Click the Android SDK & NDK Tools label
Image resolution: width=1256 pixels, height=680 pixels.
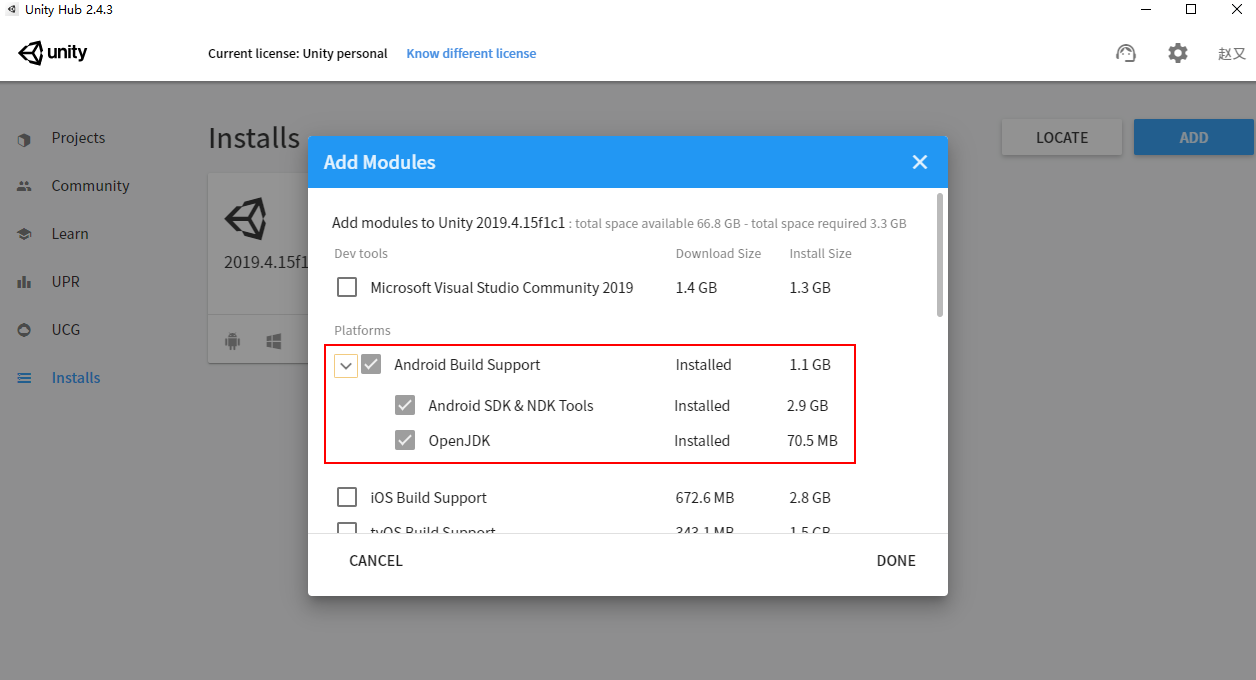(511, 406)
